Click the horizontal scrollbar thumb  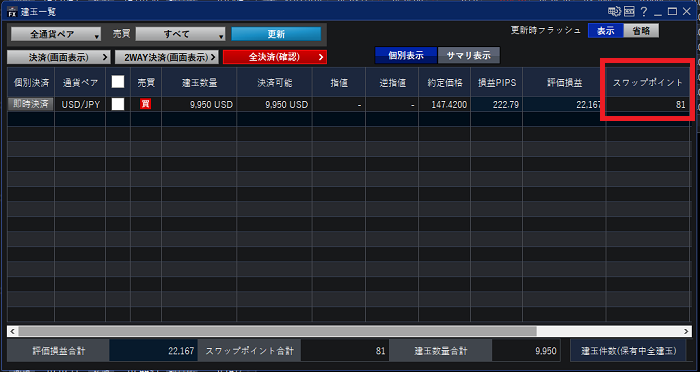click(x=277, y=331)
